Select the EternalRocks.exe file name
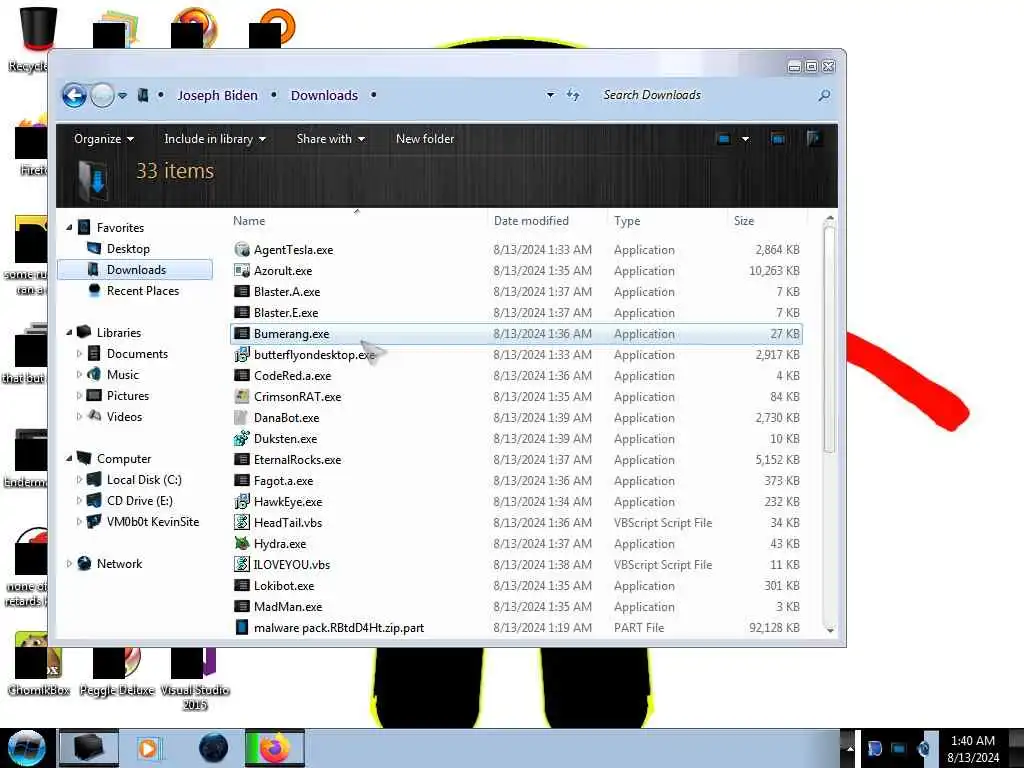Image resolution: width=1024 pixels, height=768 pixels. click(x=297, y=459)
